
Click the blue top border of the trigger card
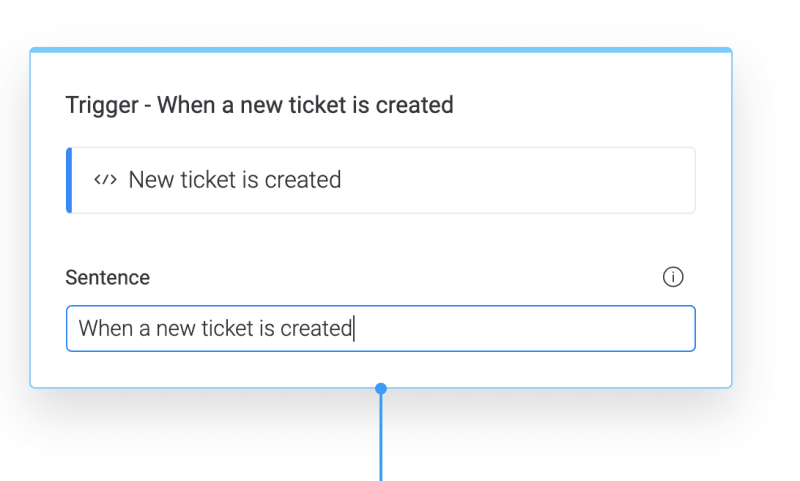(380, 49)
